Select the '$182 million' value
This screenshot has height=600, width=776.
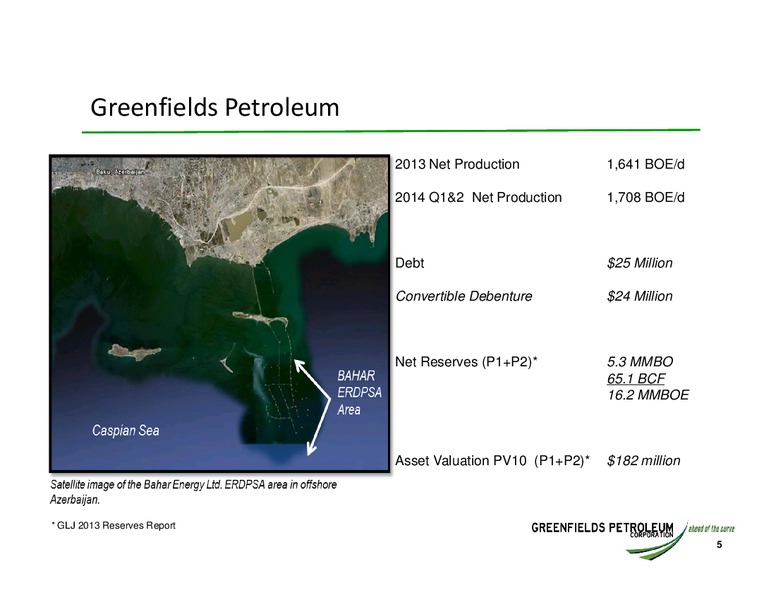pyautogui.click(x=643, y=461)
